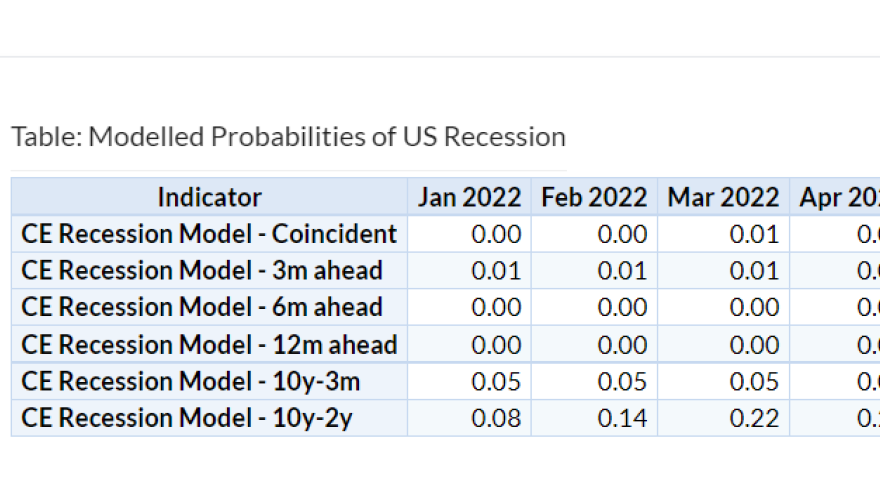
Task: Select the CE Recession Model - 10y-2y row label
Action: [x=186, y=419]
